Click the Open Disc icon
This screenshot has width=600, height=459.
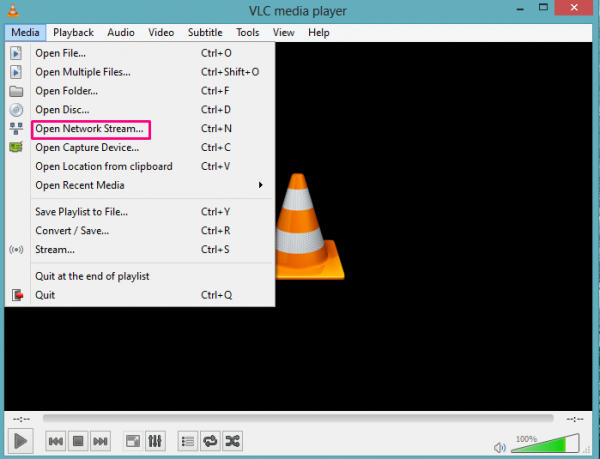16,110
